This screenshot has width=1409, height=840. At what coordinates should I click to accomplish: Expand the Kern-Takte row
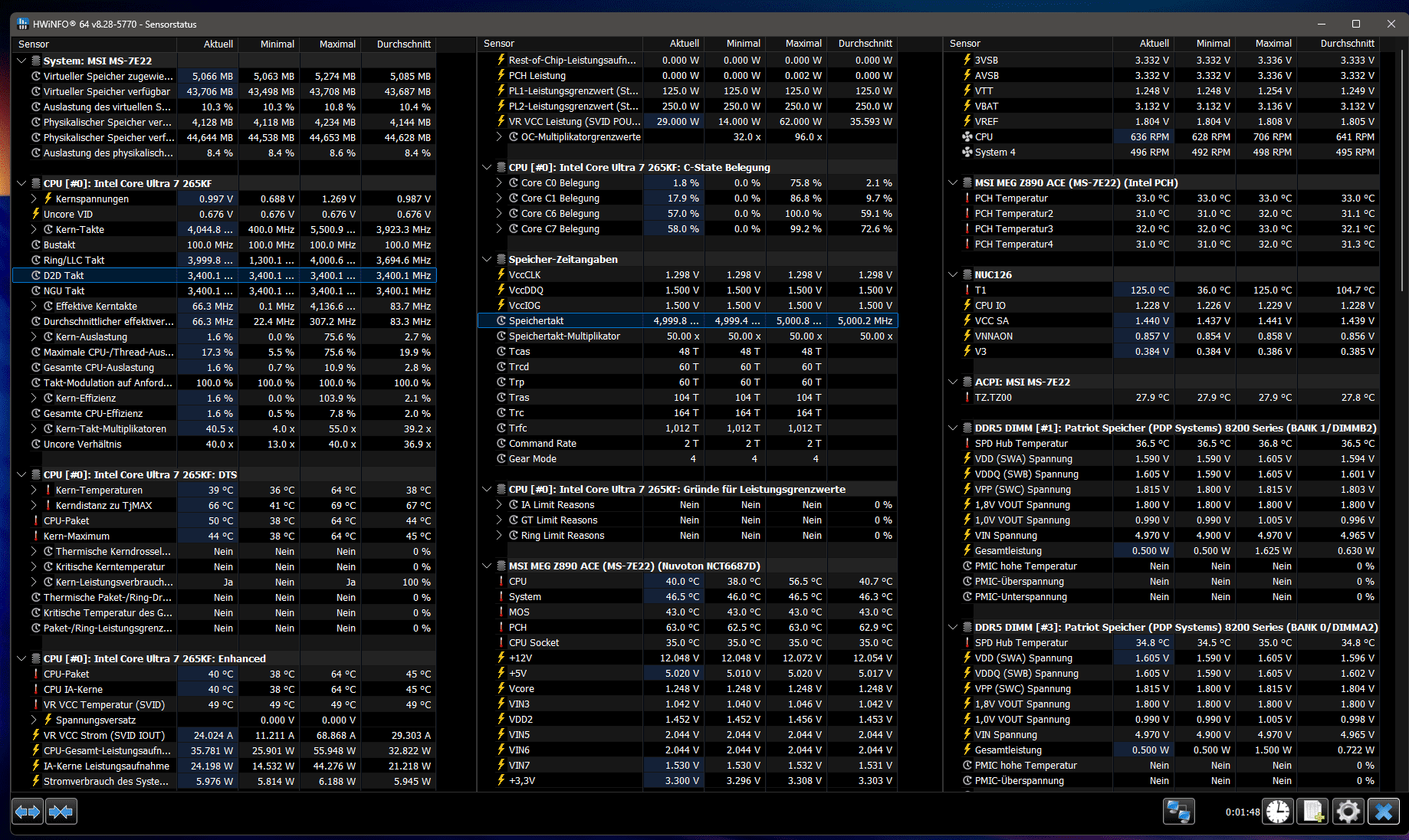[34, 229]
